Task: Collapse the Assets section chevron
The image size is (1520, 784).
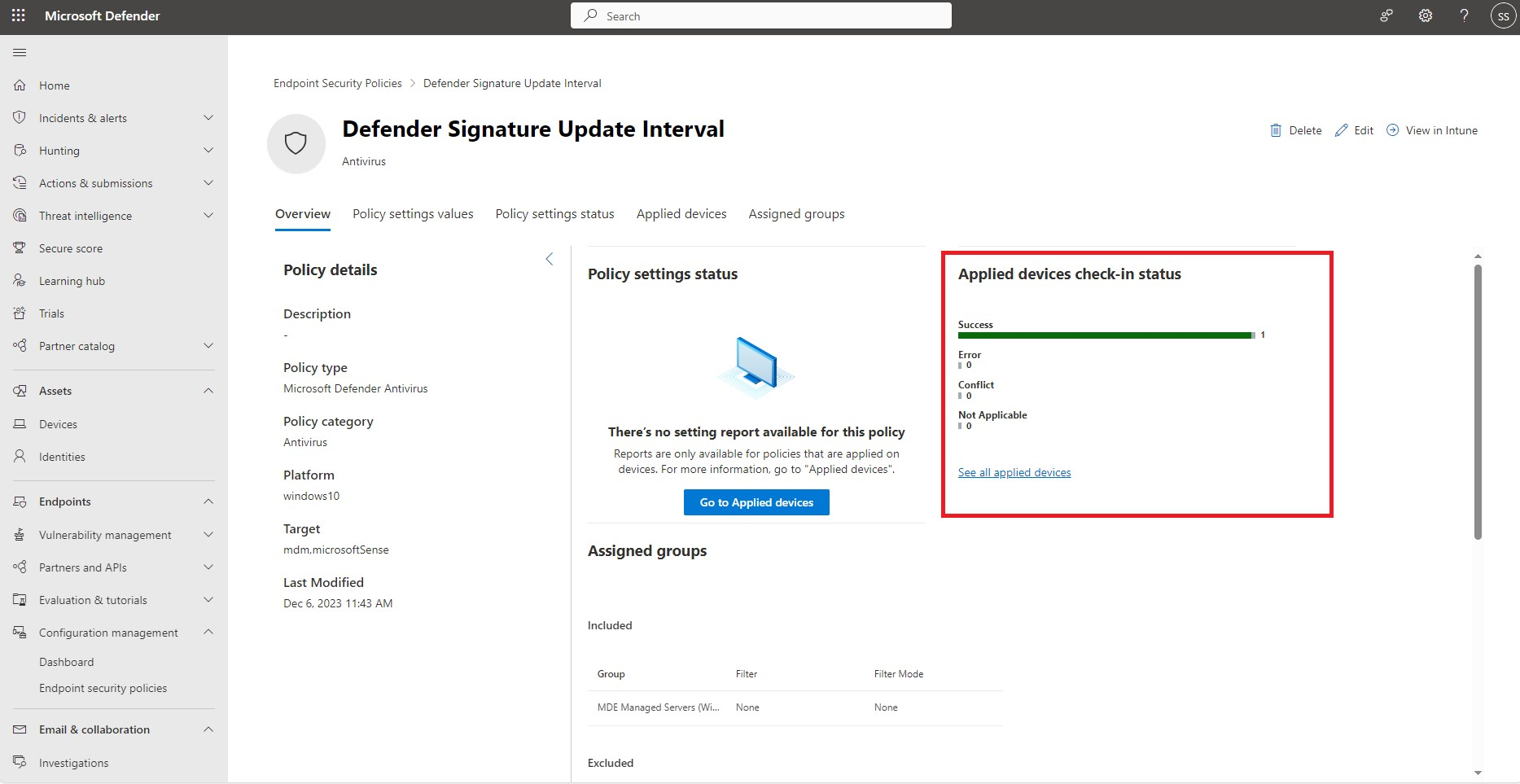Action: click(208, 391)
